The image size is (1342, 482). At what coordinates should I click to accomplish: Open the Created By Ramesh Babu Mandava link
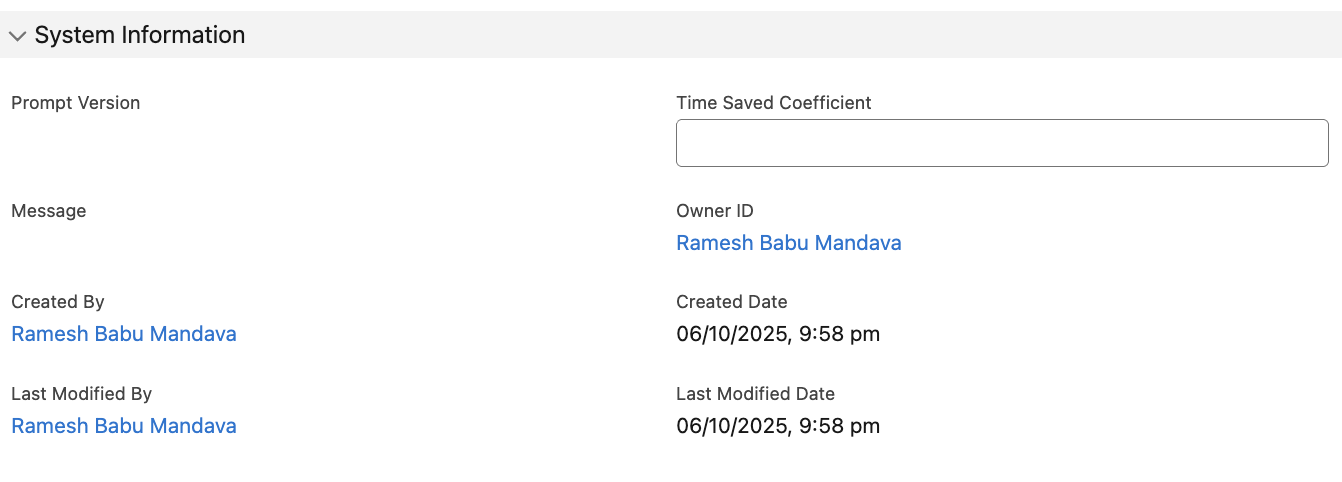(x=124, y=334)
